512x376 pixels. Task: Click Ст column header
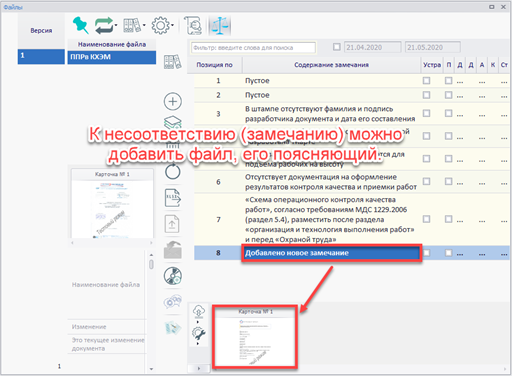[x=504, y=65]
